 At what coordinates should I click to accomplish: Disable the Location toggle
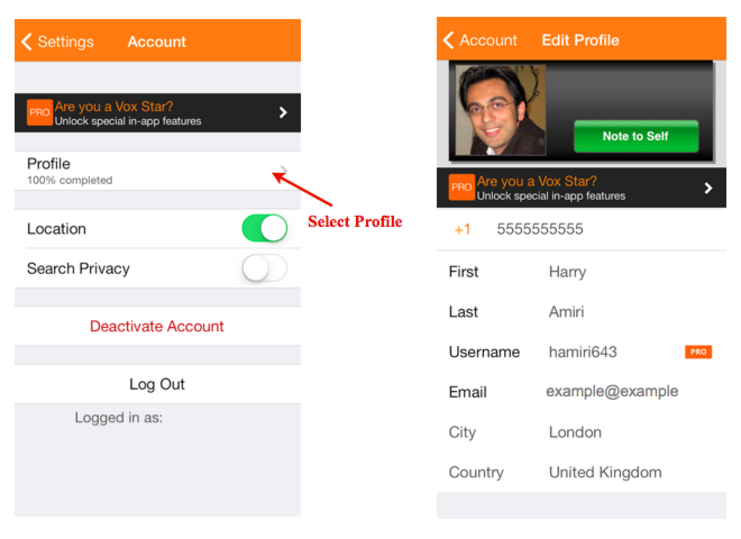265,229
